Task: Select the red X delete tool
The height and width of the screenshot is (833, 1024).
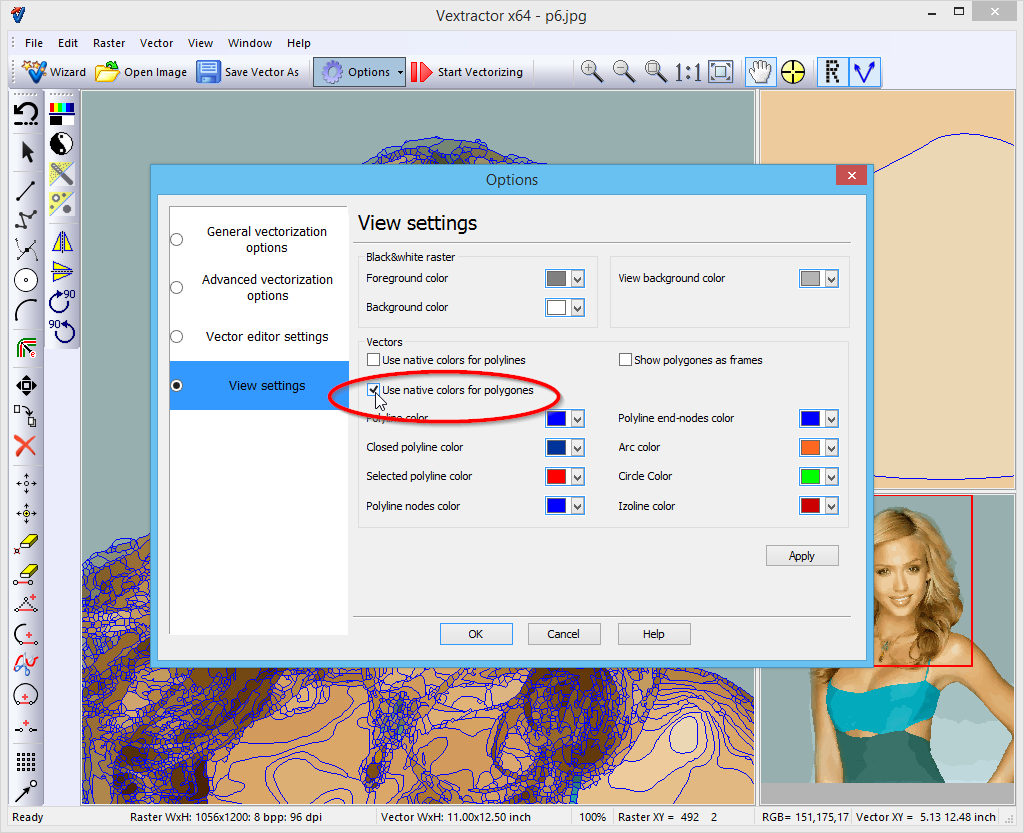Action: point(26,446)
